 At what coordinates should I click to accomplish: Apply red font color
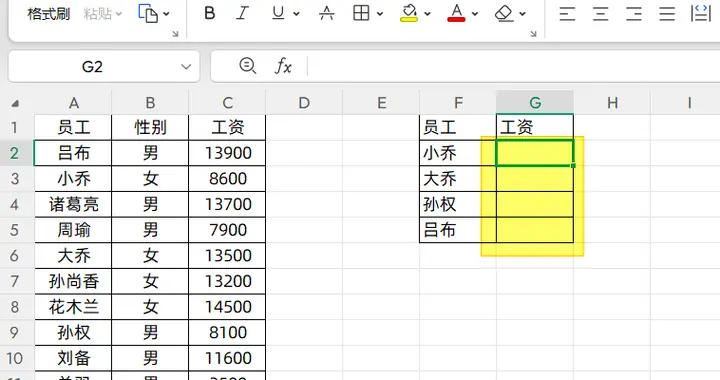point(456,13)
